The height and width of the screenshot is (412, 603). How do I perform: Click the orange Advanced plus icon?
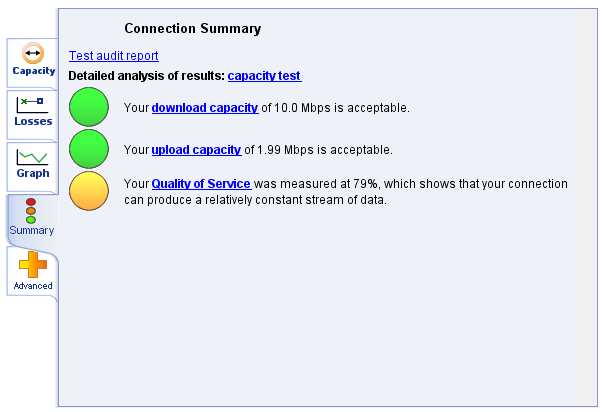[x=33, y=264]
